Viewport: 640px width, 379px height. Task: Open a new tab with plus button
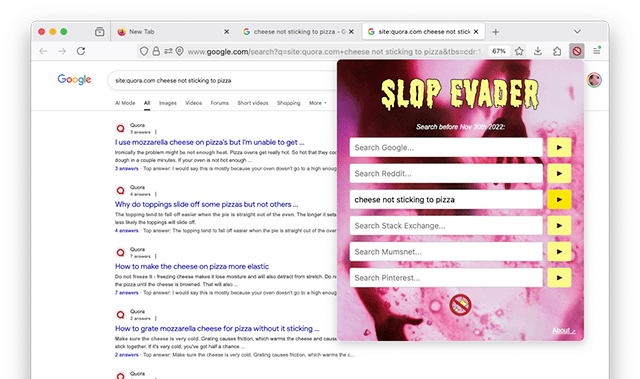point(495,32)
